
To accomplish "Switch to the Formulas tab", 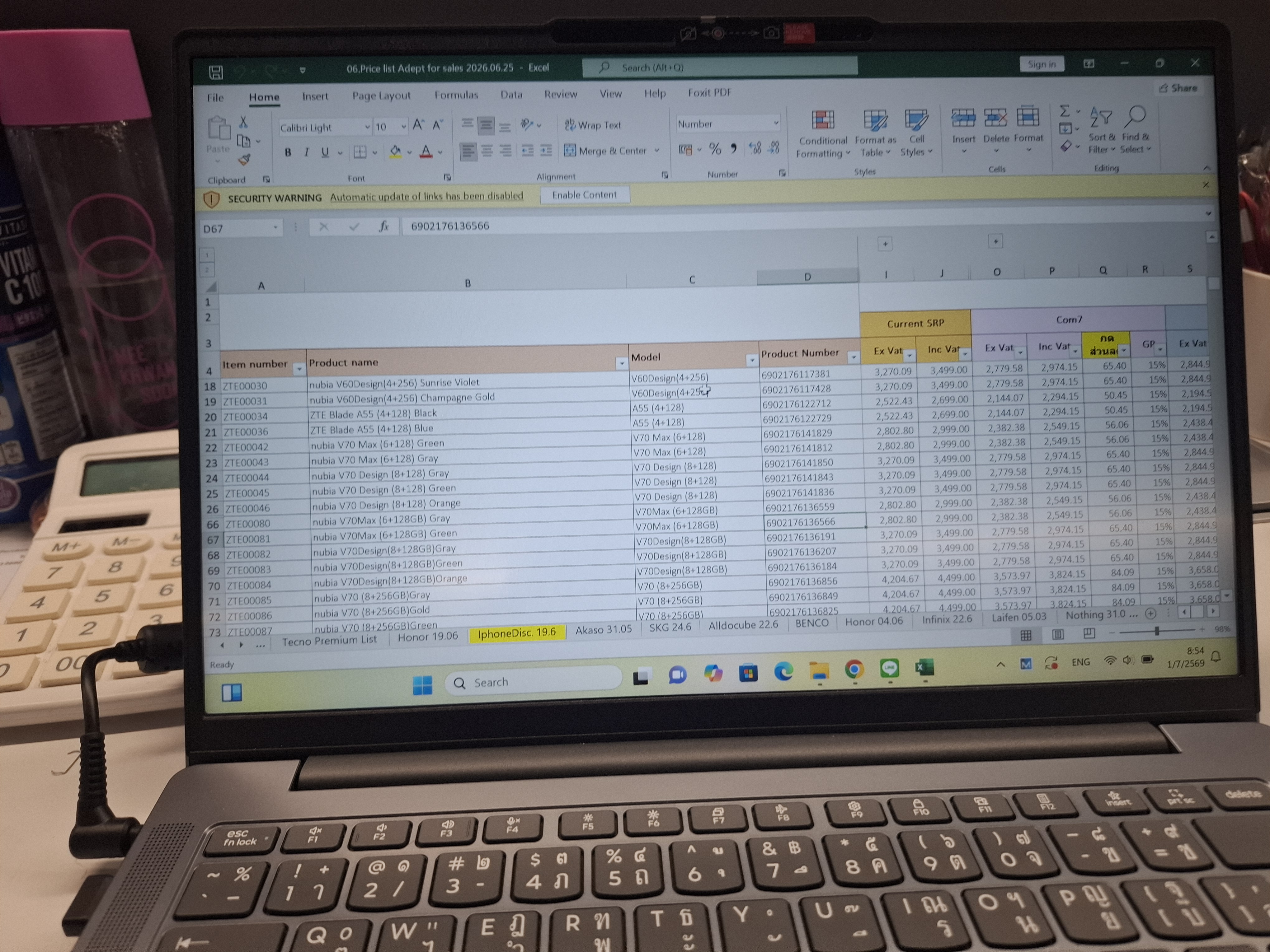I will tap(456, 95).
